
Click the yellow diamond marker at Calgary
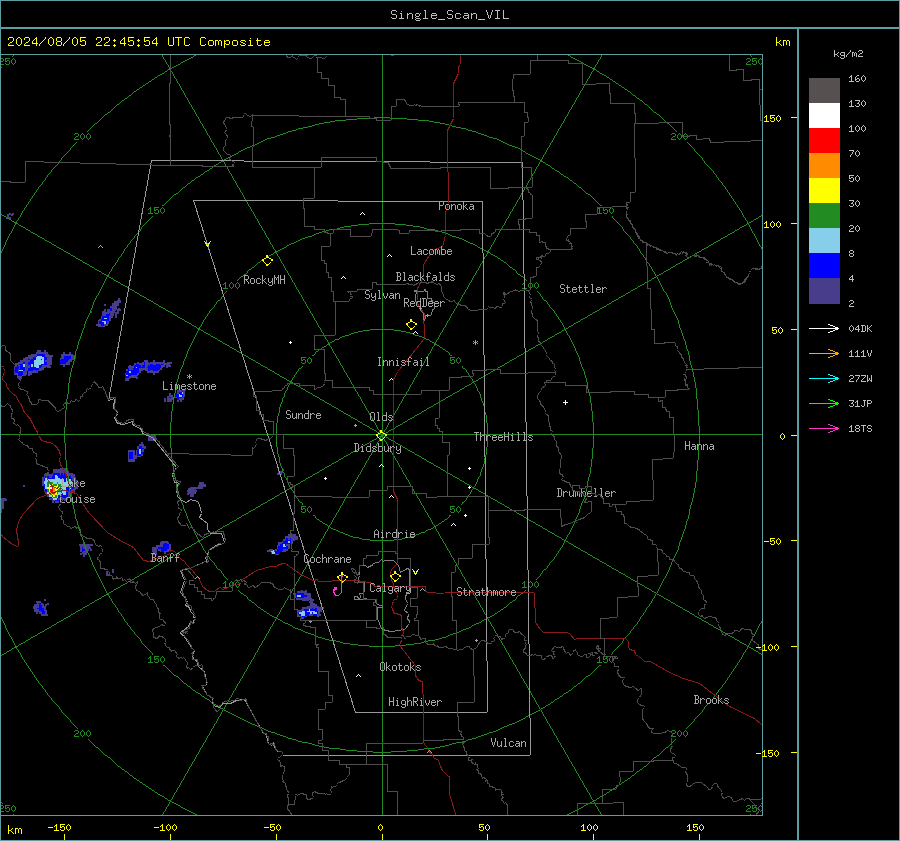coord(395,576)
